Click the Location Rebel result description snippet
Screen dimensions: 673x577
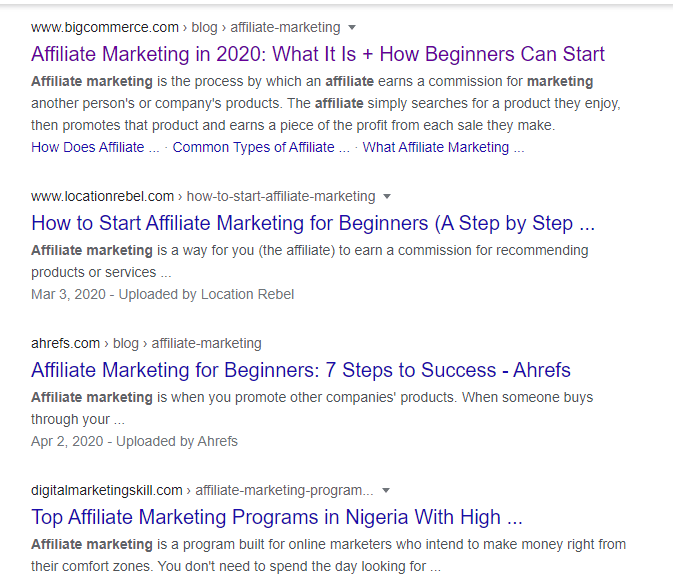[x=309, y=261]
